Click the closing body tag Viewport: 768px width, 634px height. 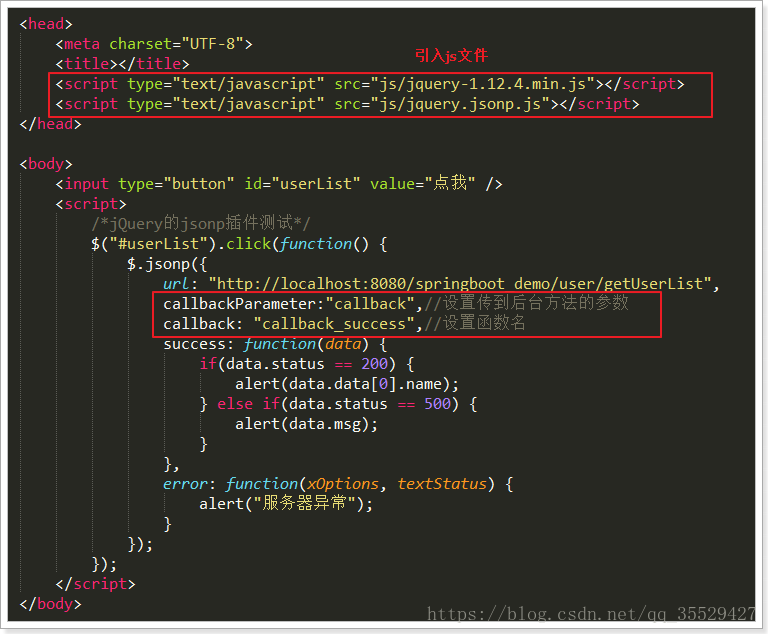coord(50,604)
